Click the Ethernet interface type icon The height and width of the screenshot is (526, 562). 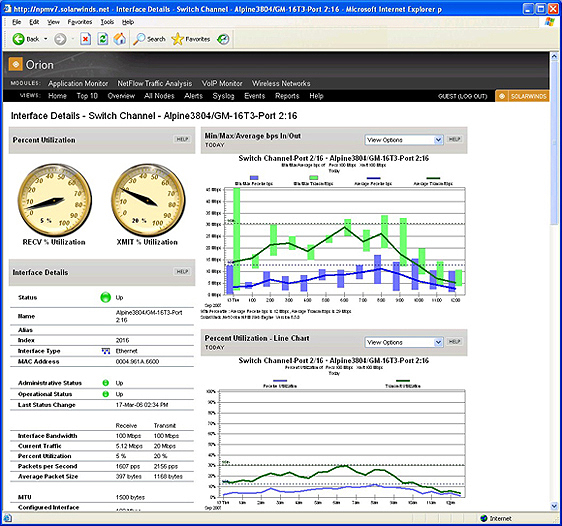106,351
